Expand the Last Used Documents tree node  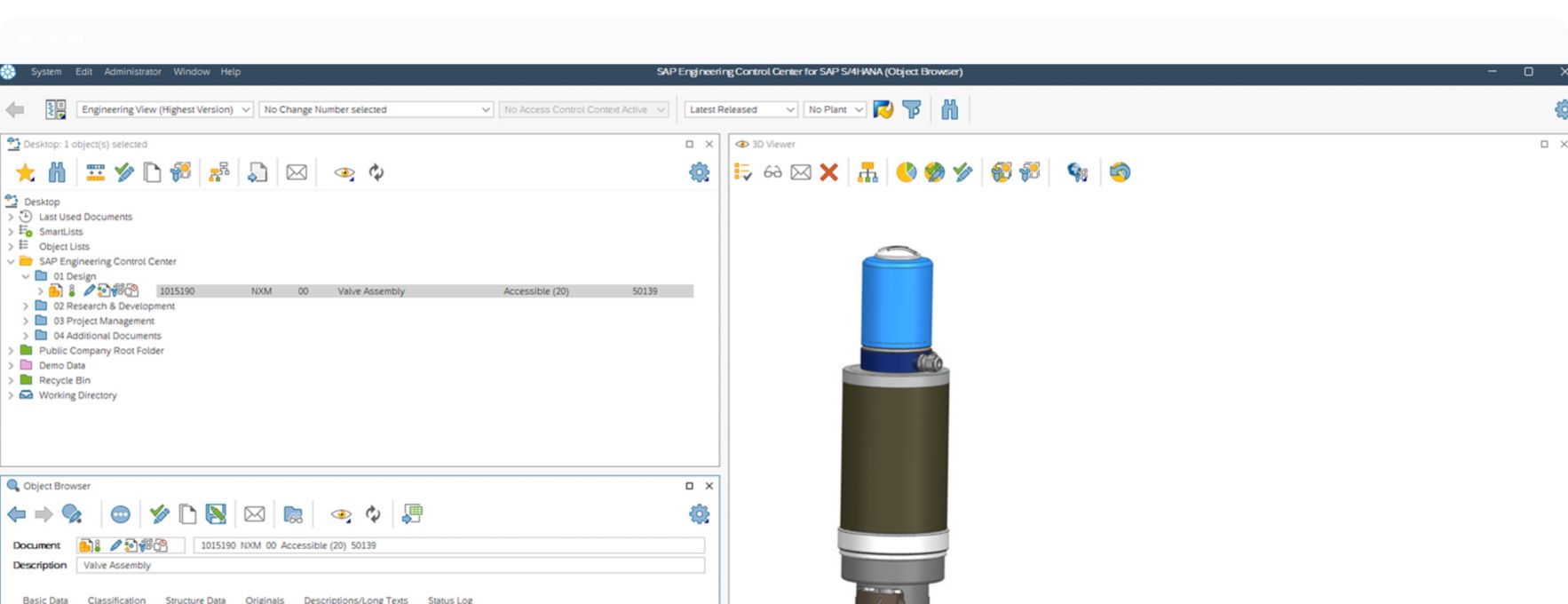(x=11, y=217)
